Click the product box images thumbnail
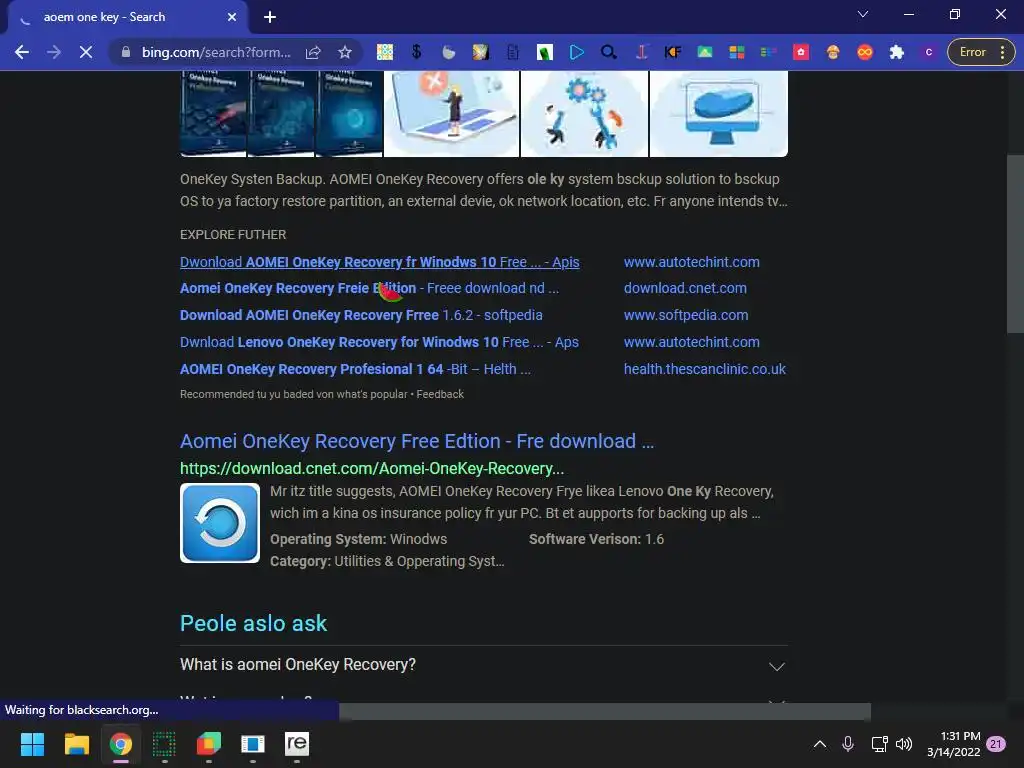Image resolution: width=1024 pixels, height=768 pixels. point(281,114)
